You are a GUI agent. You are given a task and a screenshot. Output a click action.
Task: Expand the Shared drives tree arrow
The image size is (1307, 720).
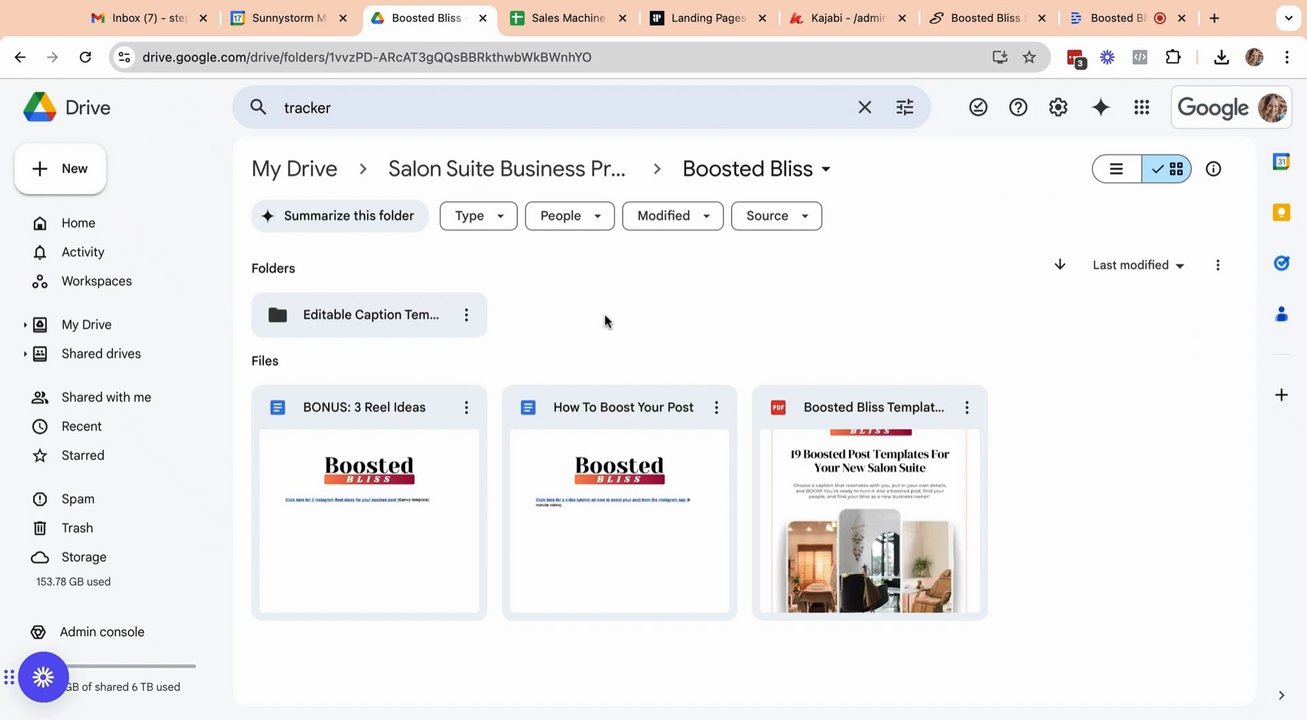pos(25,354)
